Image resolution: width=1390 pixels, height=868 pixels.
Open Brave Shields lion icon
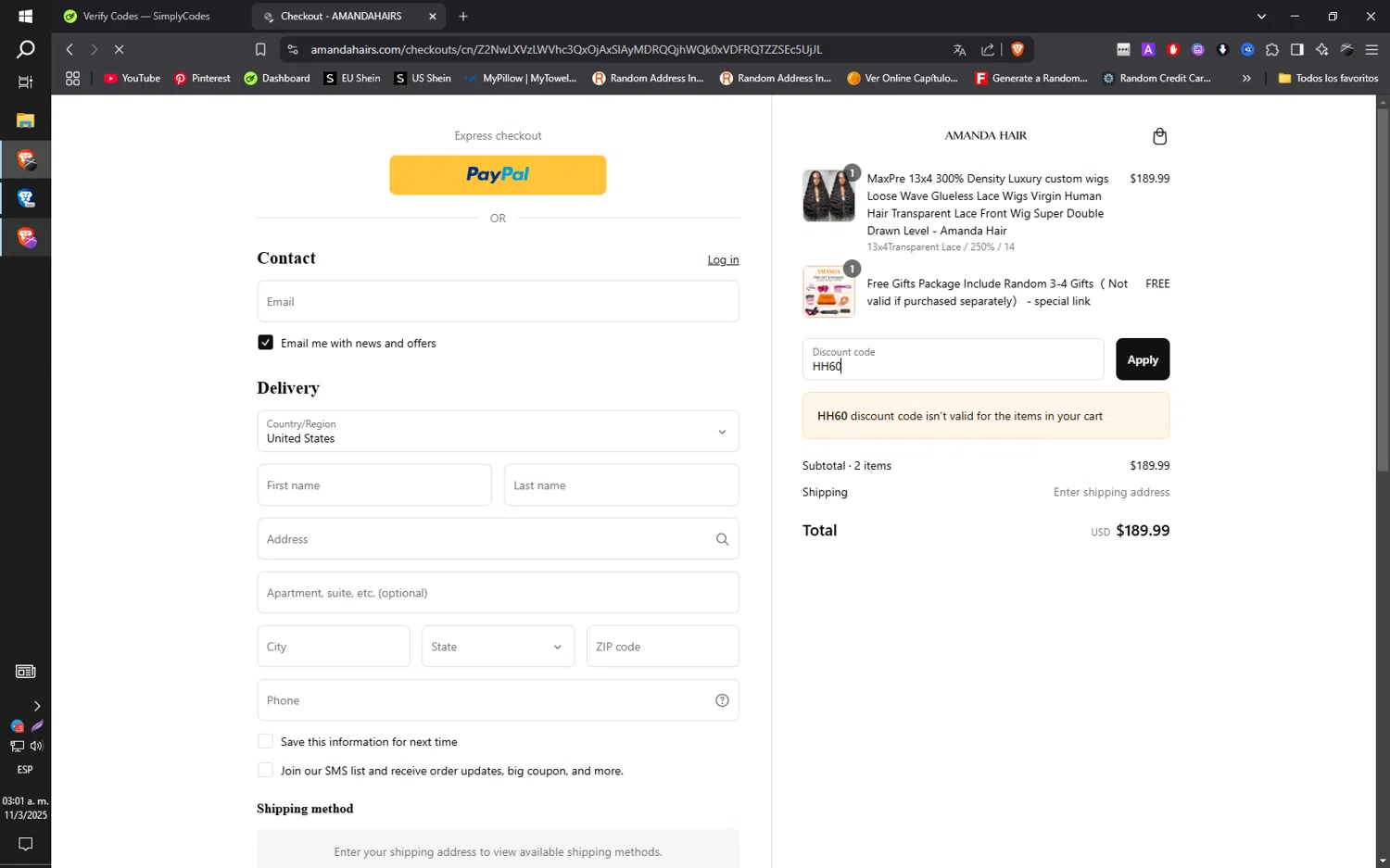pos(1017,50)
